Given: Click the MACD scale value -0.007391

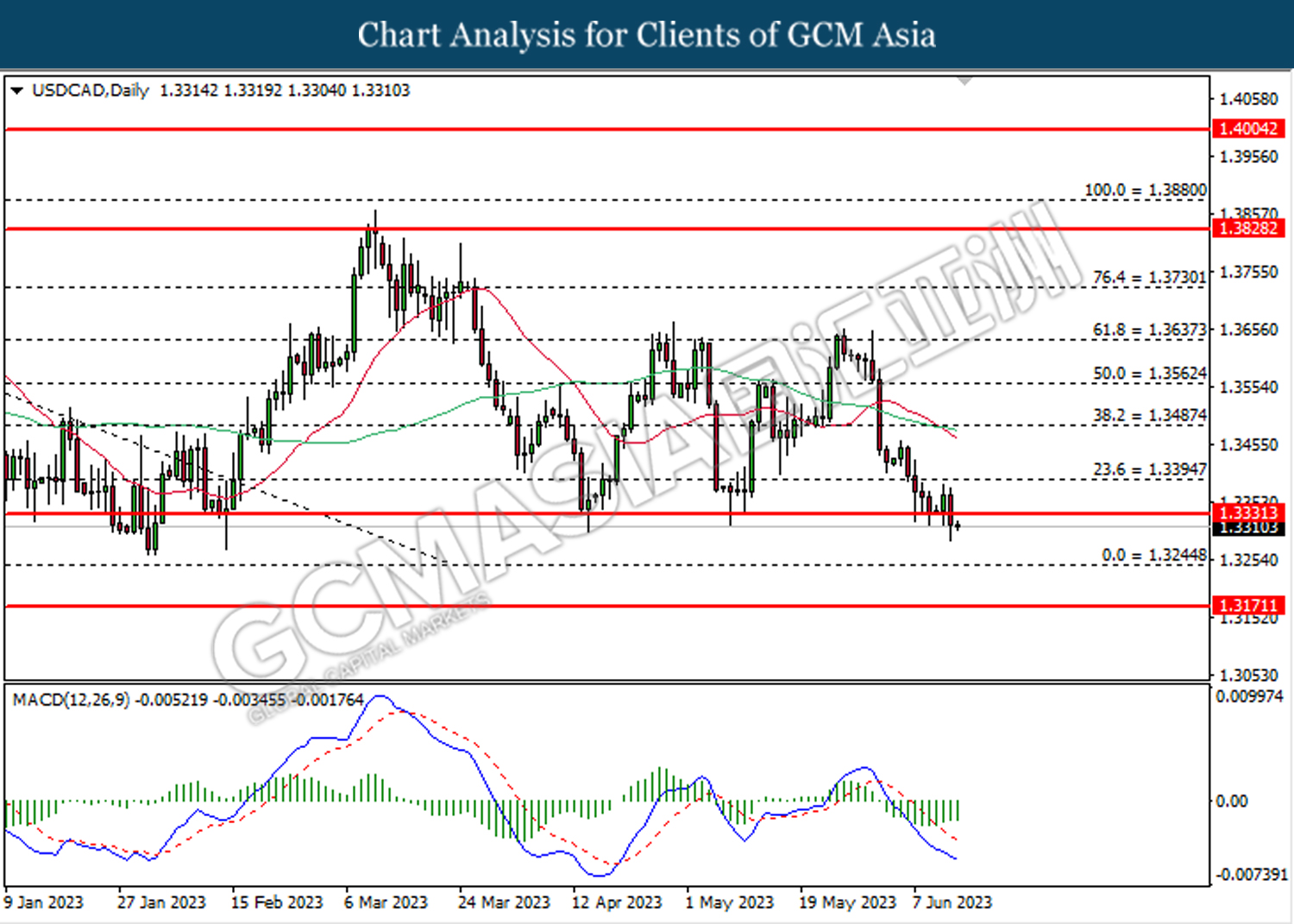Looking at the screenshot, I should pyautogui.click(x=1252, y=875).
